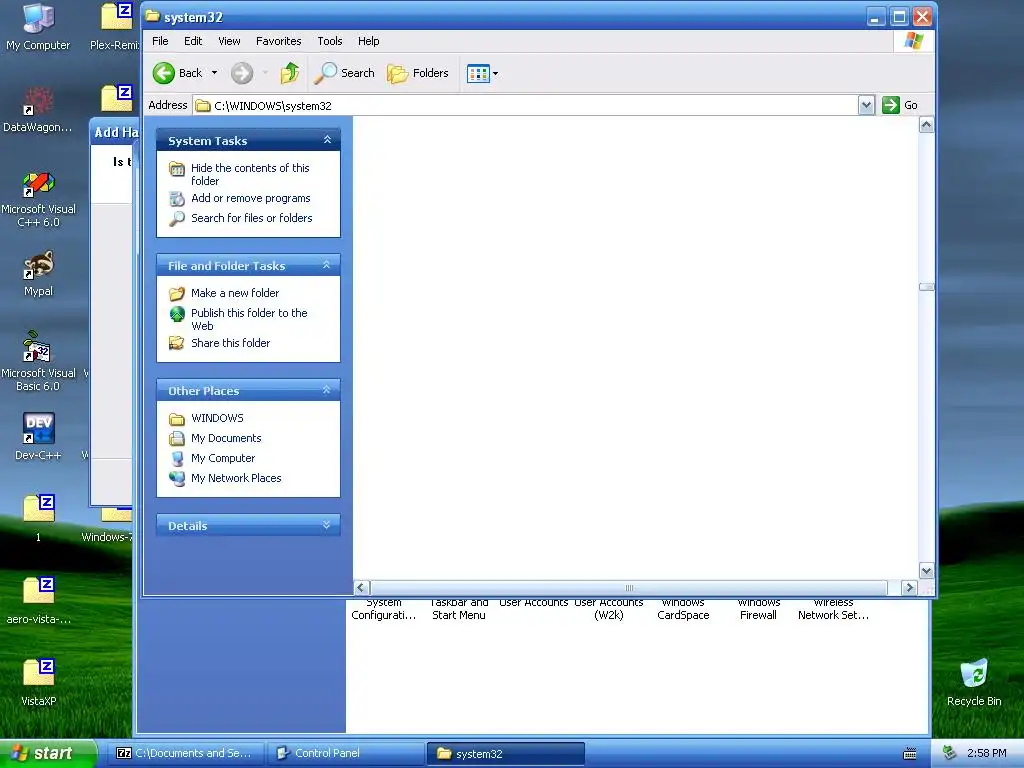Click the horizontal scrollbar right arrow
Screen dimensions: 1024x768
point(908,587)
